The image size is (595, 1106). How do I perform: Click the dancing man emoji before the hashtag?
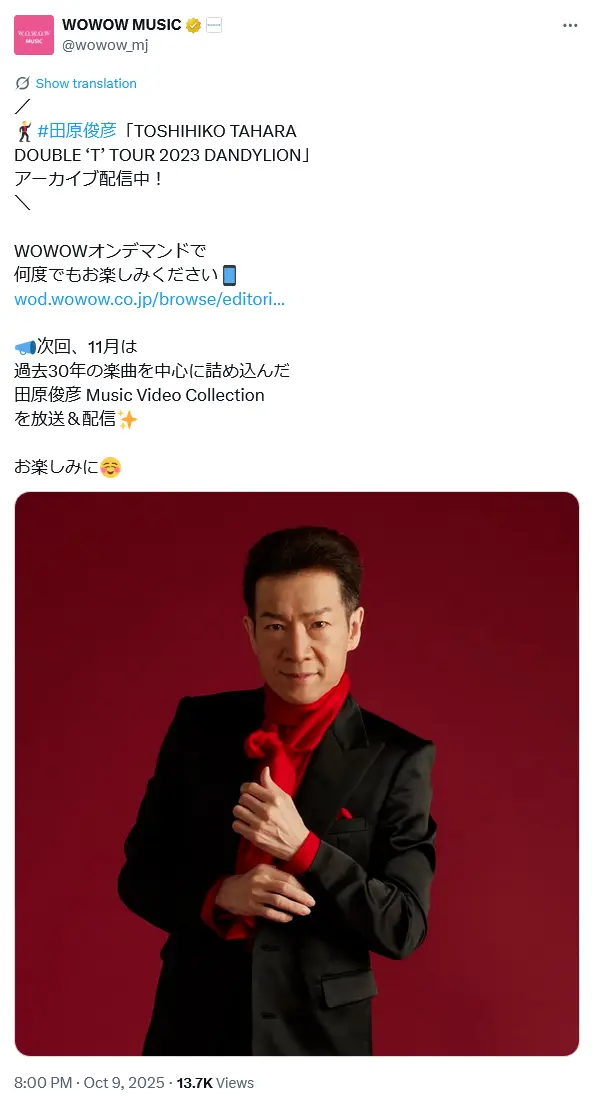pos(25,131)
